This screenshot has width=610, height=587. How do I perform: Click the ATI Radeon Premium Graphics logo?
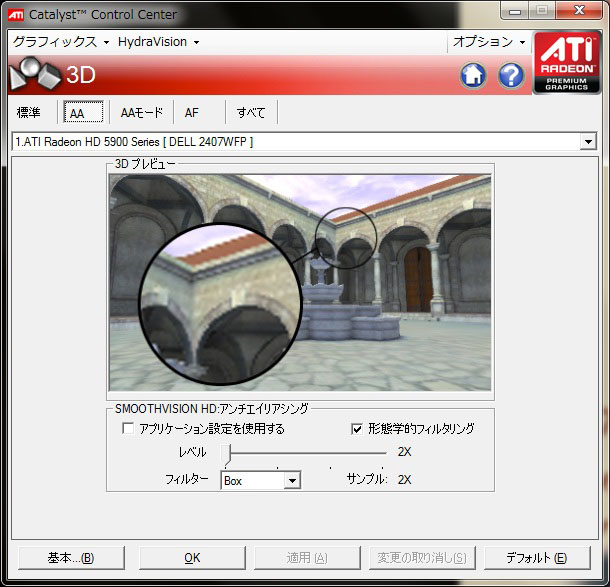pos(566,62)
